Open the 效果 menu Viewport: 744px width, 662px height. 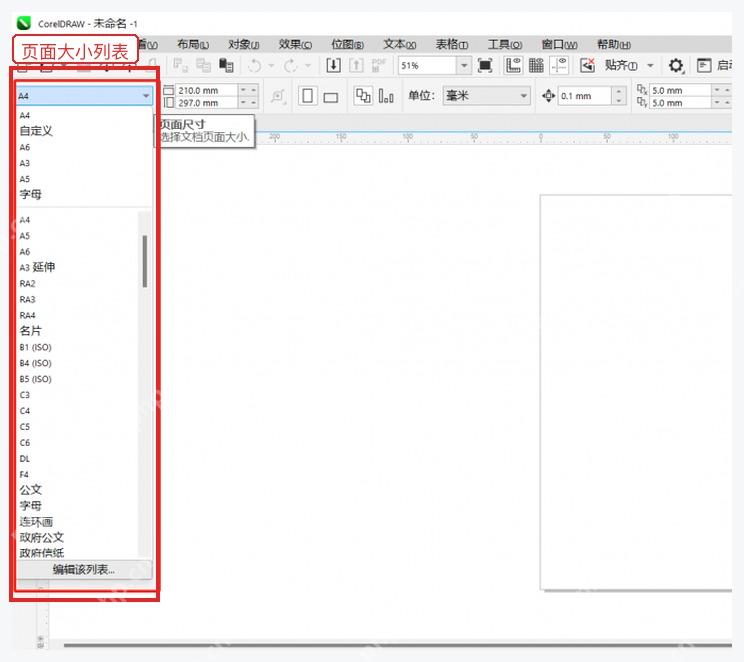(x=295, y=44)
